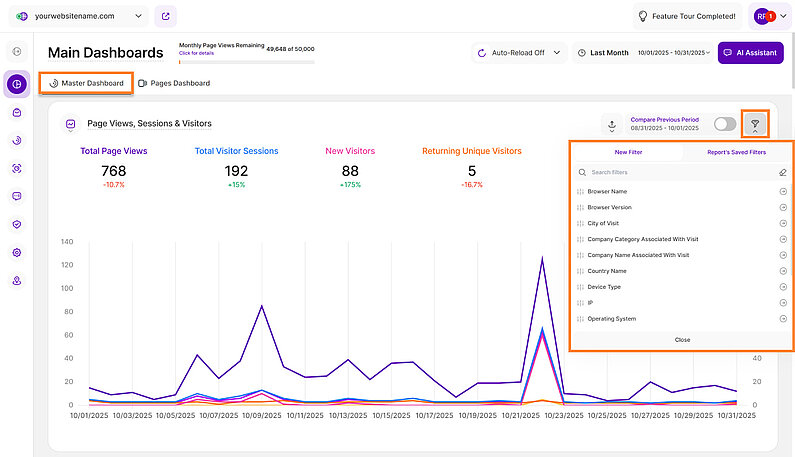The width and height of the screenshot is (795, 457).
Task: Add the Country Name filter arrow
Action: 783,271
